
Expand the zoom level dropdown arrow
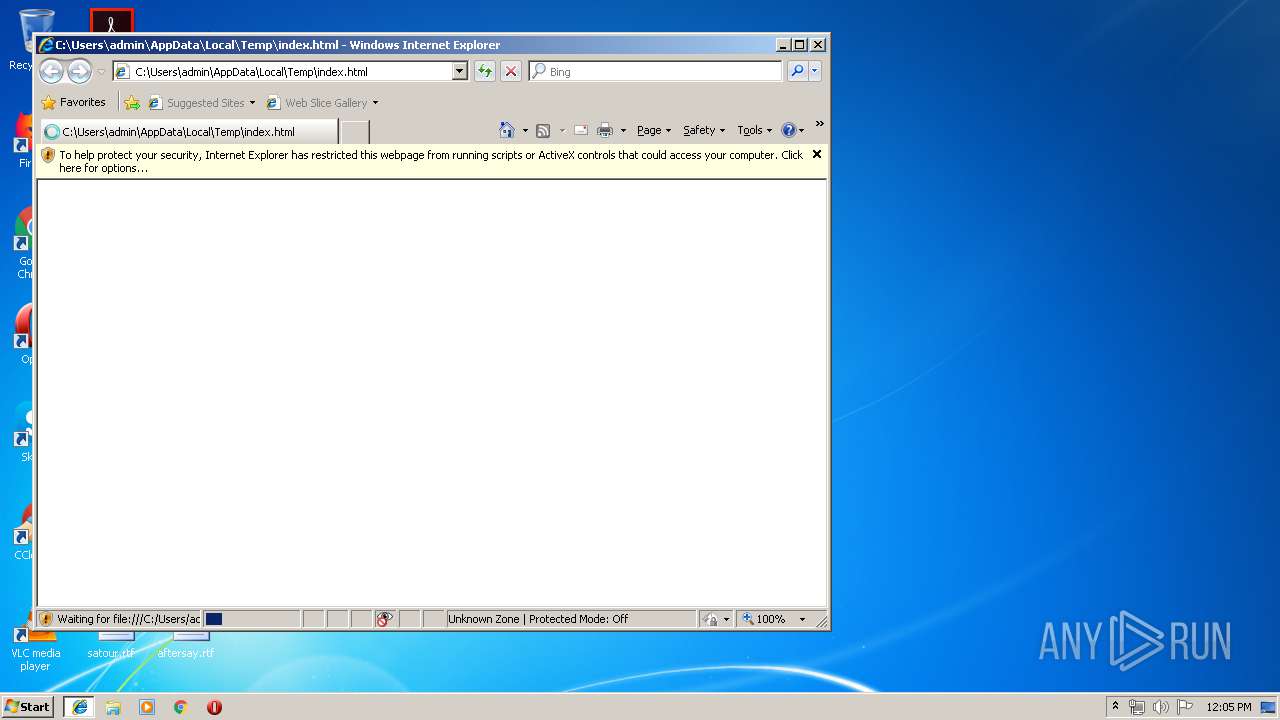click(x=802, y=619)
